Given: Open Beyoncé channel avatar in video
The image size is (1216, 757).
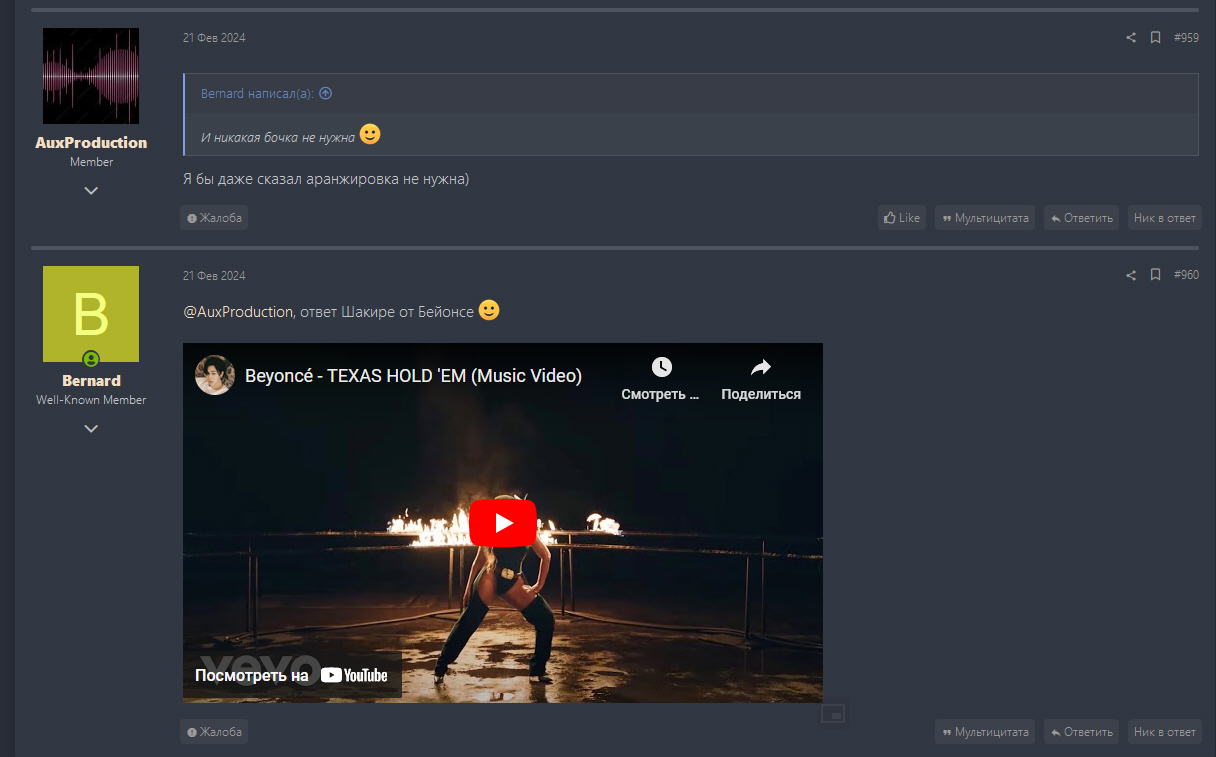Looking at the screenshot, I should tap(215, 375).
